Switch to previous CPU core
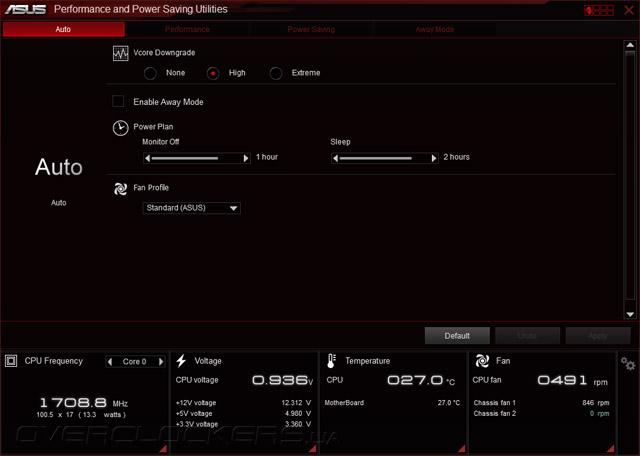Image resolution: width=640 pixels, height=456 pixels. tap(109, 362)
